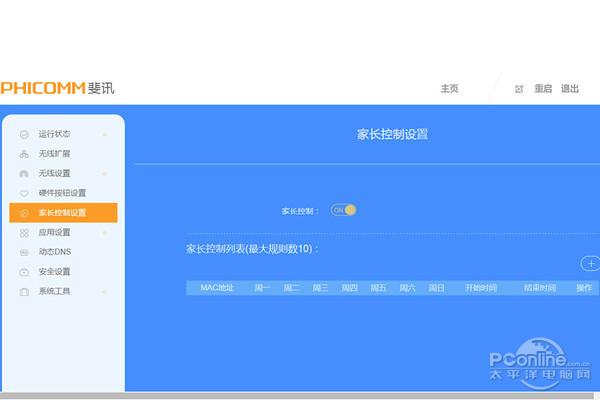This screenshot has height=400, width=600.
Task: Click the 周五 column header
Action: [378, 288]
